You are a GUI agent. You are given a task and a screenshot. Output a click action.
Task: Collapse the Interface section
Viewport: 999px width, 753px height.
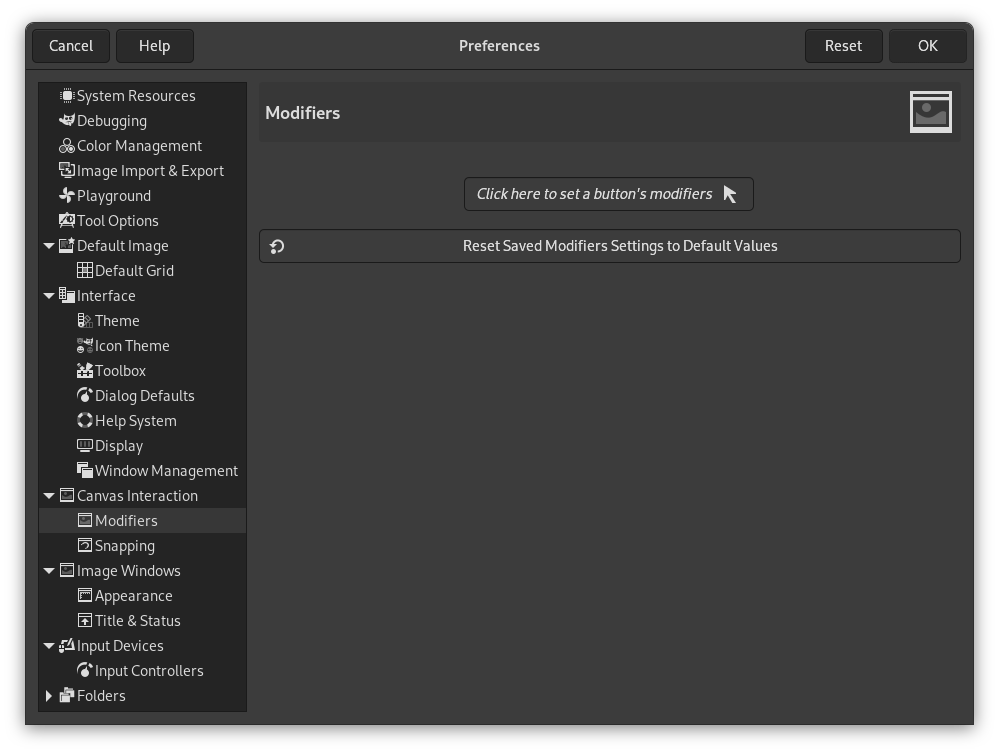[x=49, y=295]
